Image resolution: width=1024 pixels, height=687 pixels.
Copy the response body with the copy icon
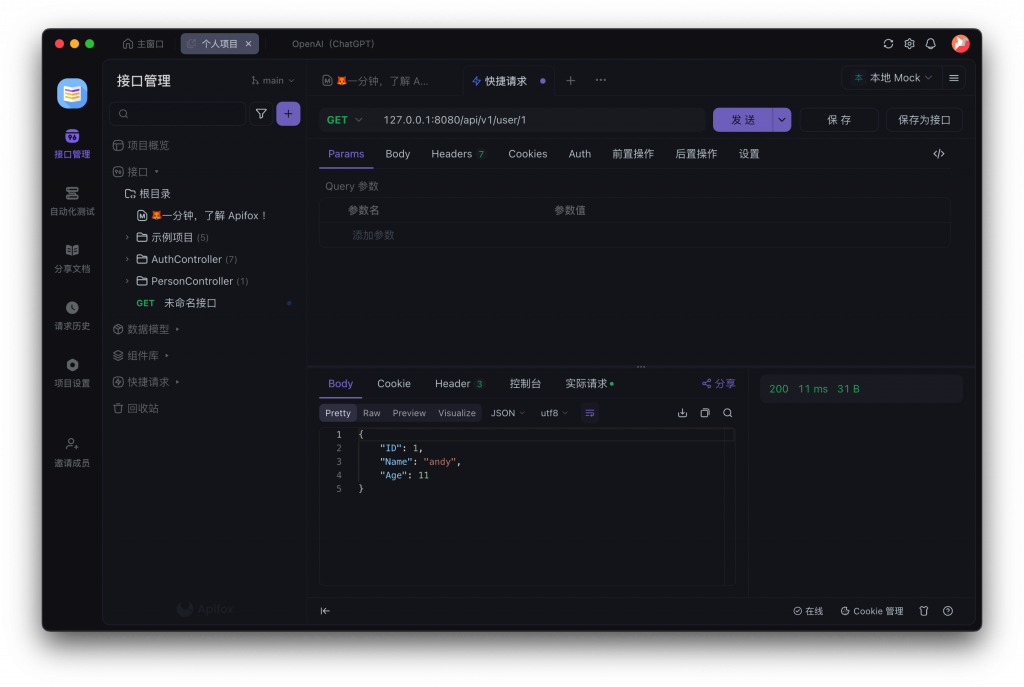(x=705, y=413)
